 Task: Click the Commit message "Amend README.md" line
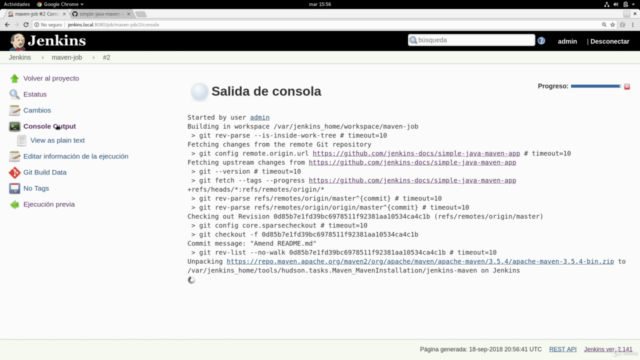[252, 244]
